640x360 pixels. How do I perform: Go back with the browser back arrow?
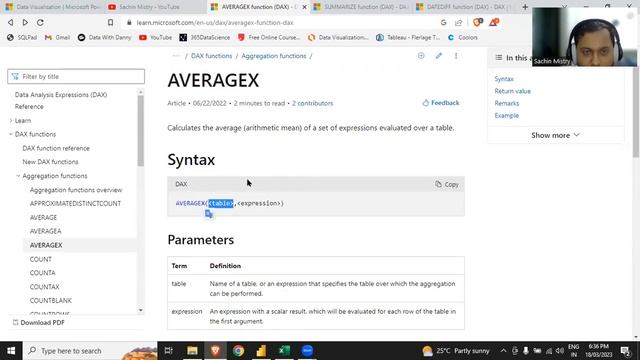click(x=11, y=22)
